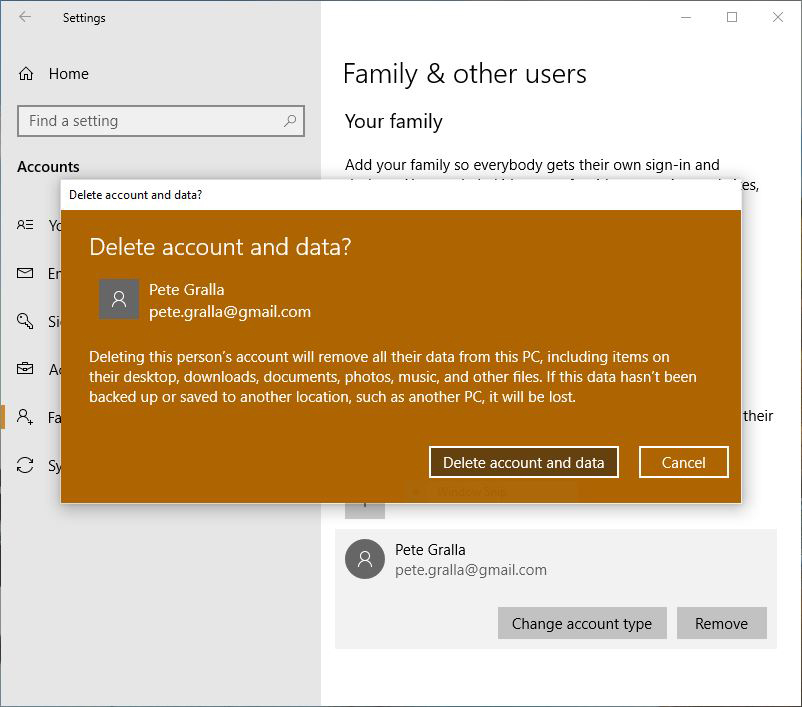Select Pete Gralla name in users list
The width and height of the screenshot is (802, 707).
click(x=430, y=549)
